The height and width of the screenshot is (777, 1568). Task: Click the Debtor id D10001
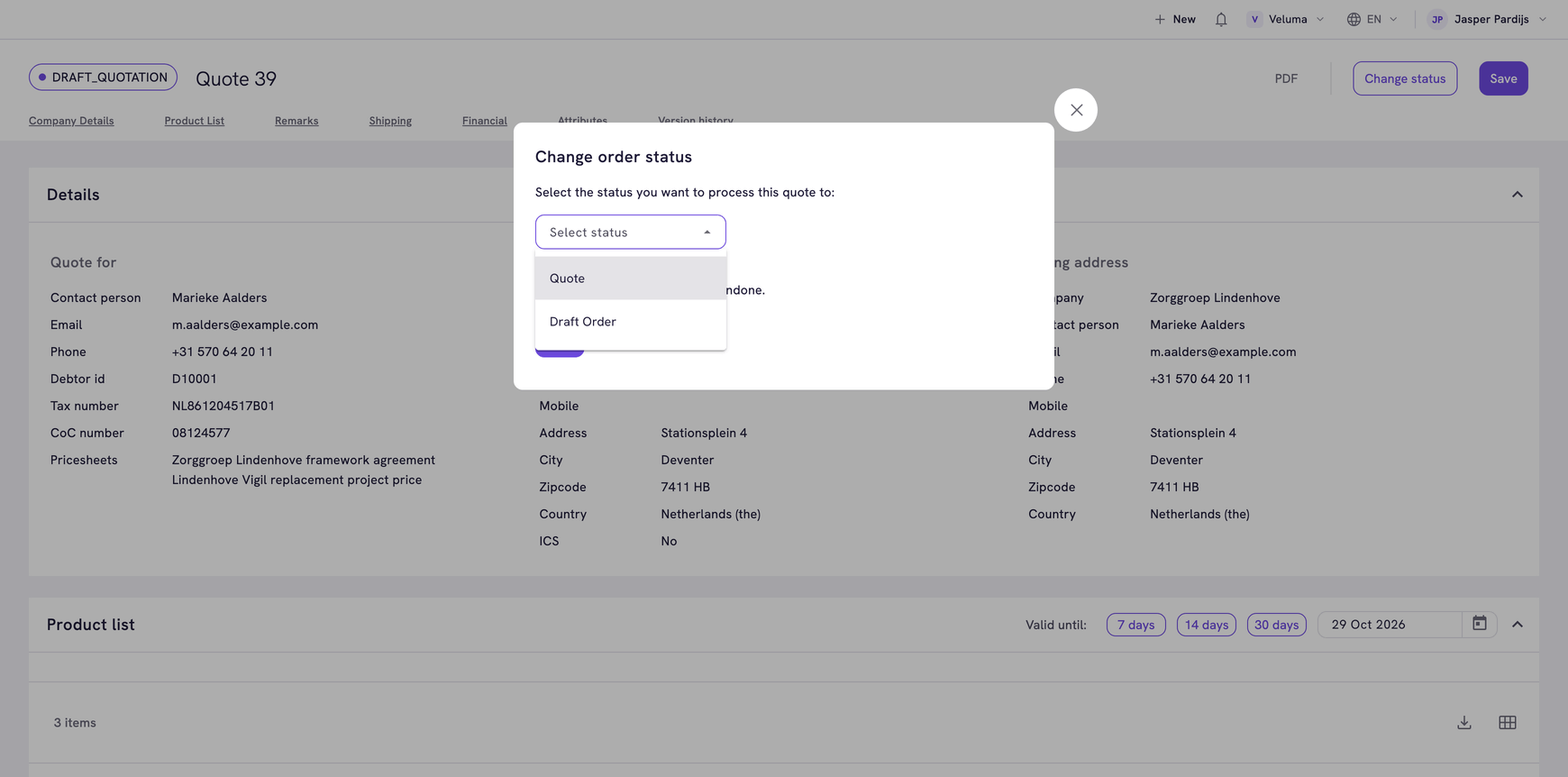pyautogui.click(x=195, y=379)
